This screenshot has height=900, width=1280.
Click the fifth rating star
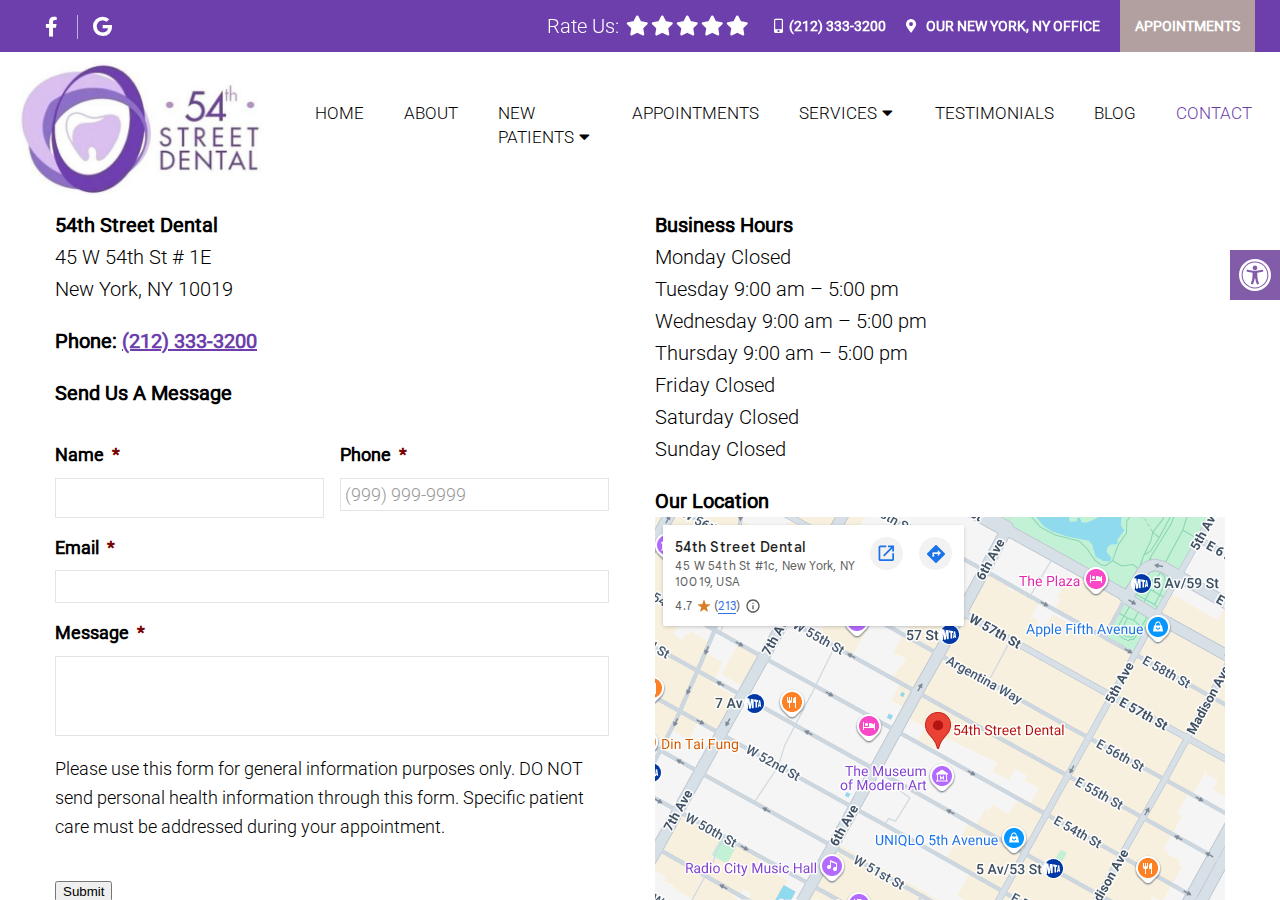tap(737, 26)
